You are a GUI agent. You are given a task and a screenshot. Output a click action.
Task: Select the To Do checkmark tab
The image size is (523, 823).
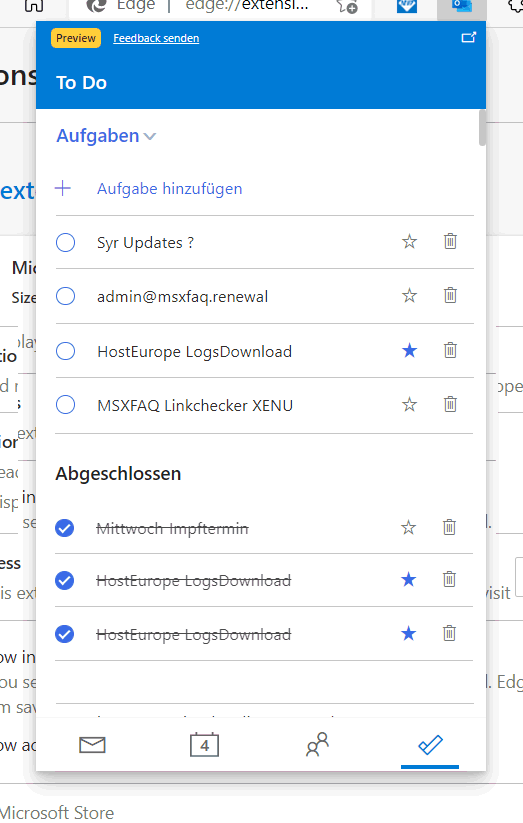point(430,744)
